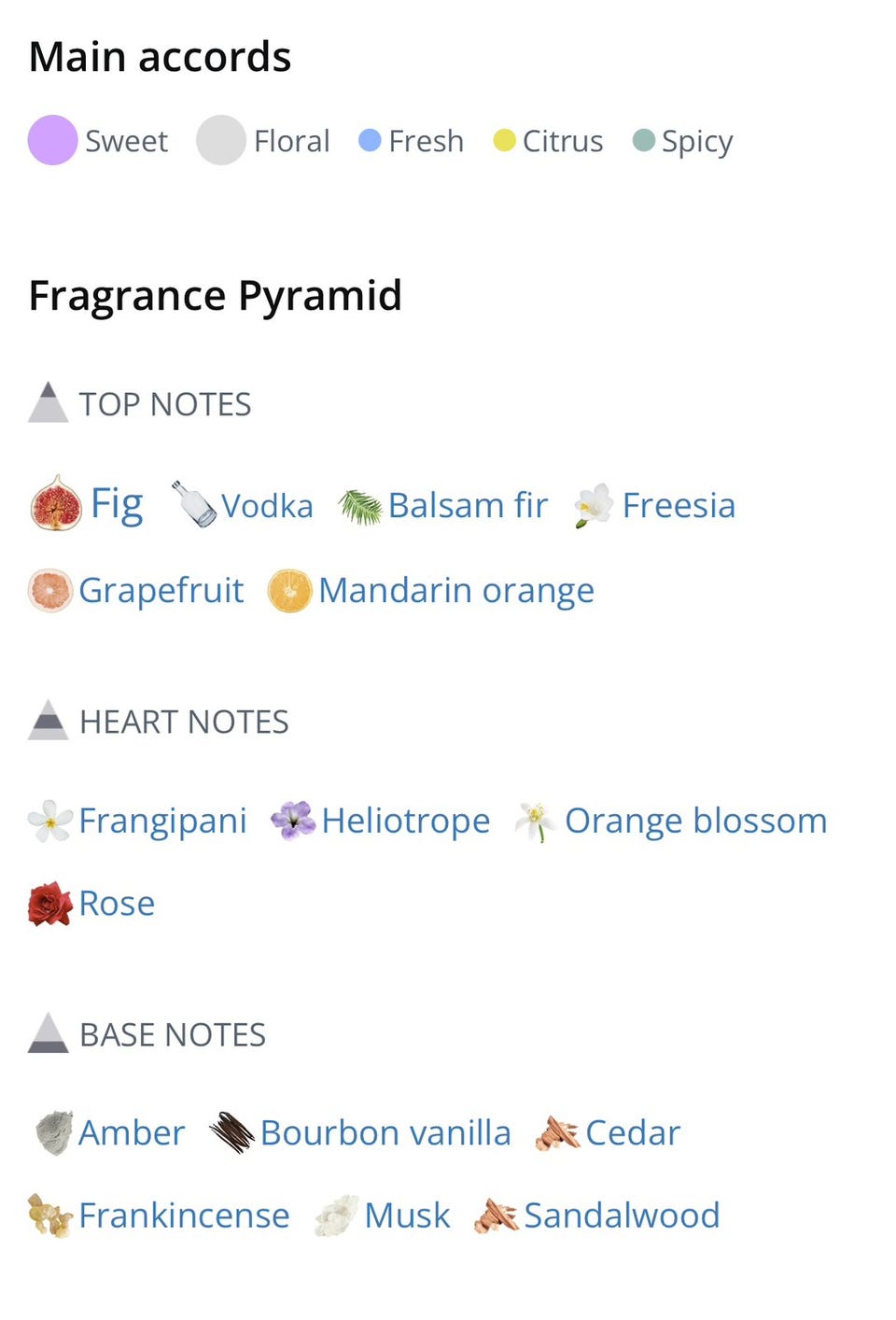Open the Musk note link
This screenshot has width=896, height=1320.
coord(407,1215)
